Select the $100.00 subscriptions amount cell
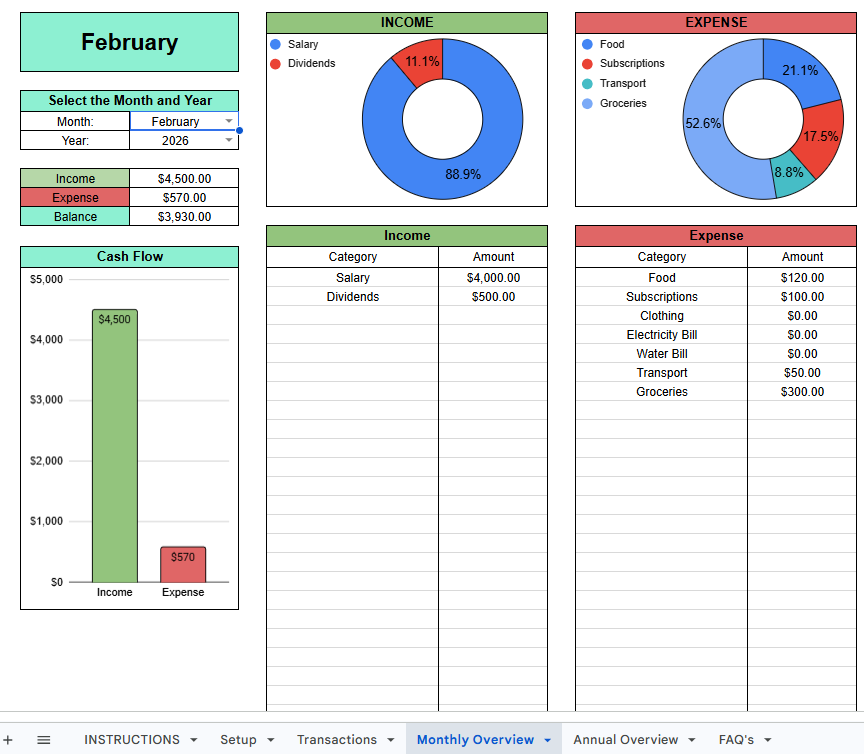 coord(802,297)
